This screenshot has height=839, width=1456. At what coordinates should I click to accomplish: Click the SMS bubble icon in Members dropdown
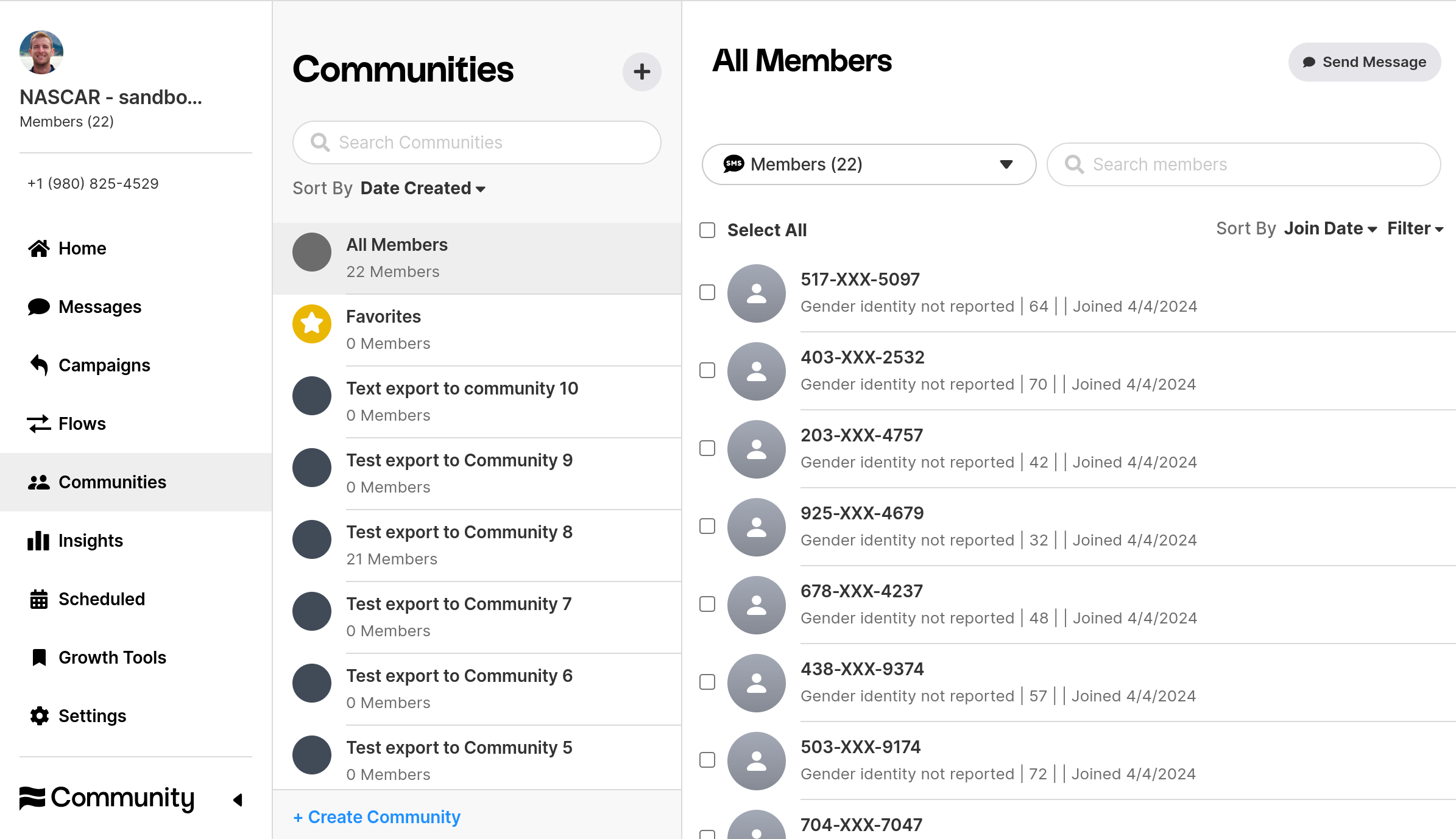coord(733,164)
